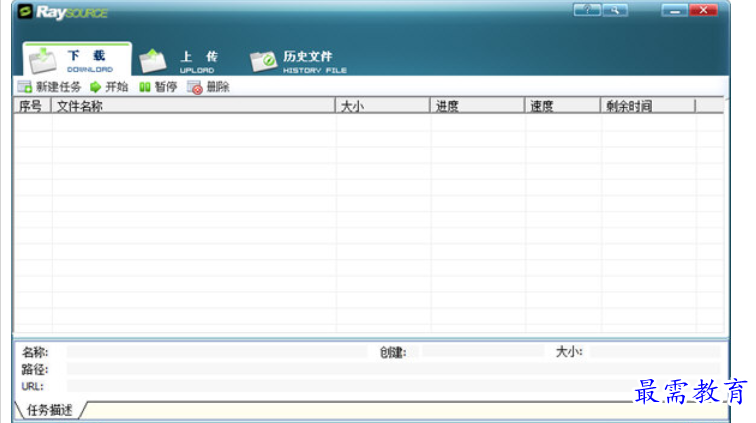This screenshot has width=756, height=423.
Task: Click the 名称 field in details panel
Action: [216, 352]
